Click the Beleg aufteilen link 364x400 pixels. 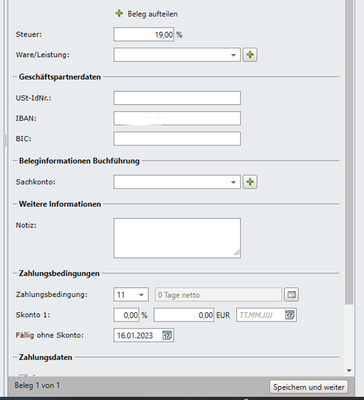tap(152, 14)
